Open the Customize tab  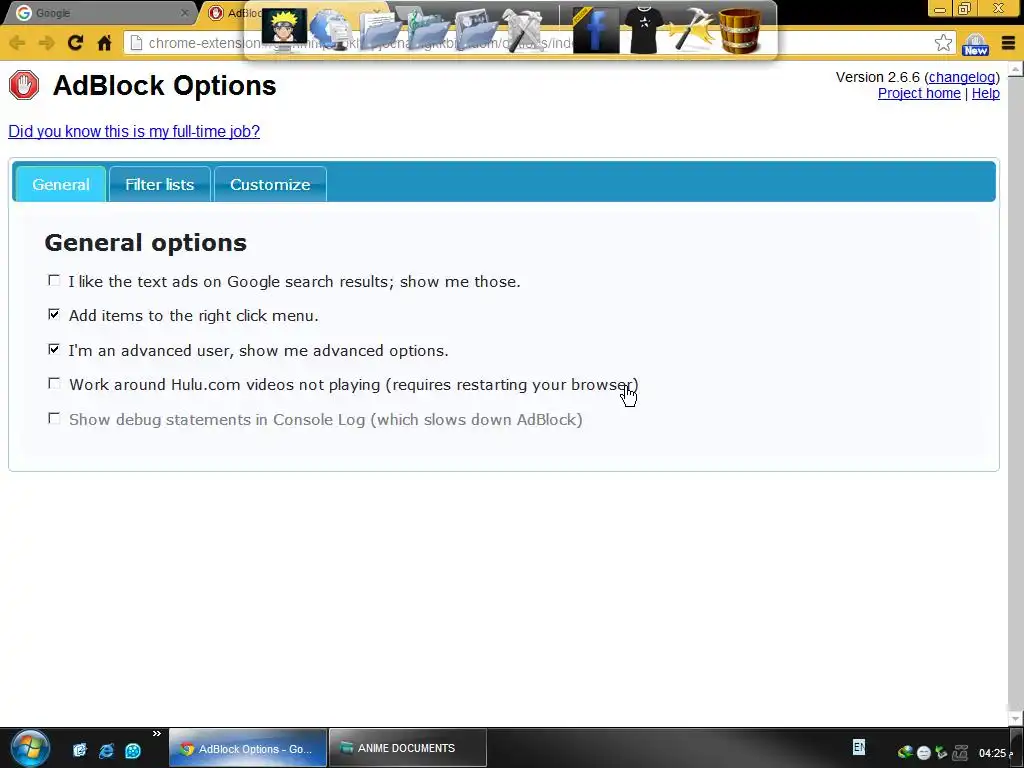(270, 184)
